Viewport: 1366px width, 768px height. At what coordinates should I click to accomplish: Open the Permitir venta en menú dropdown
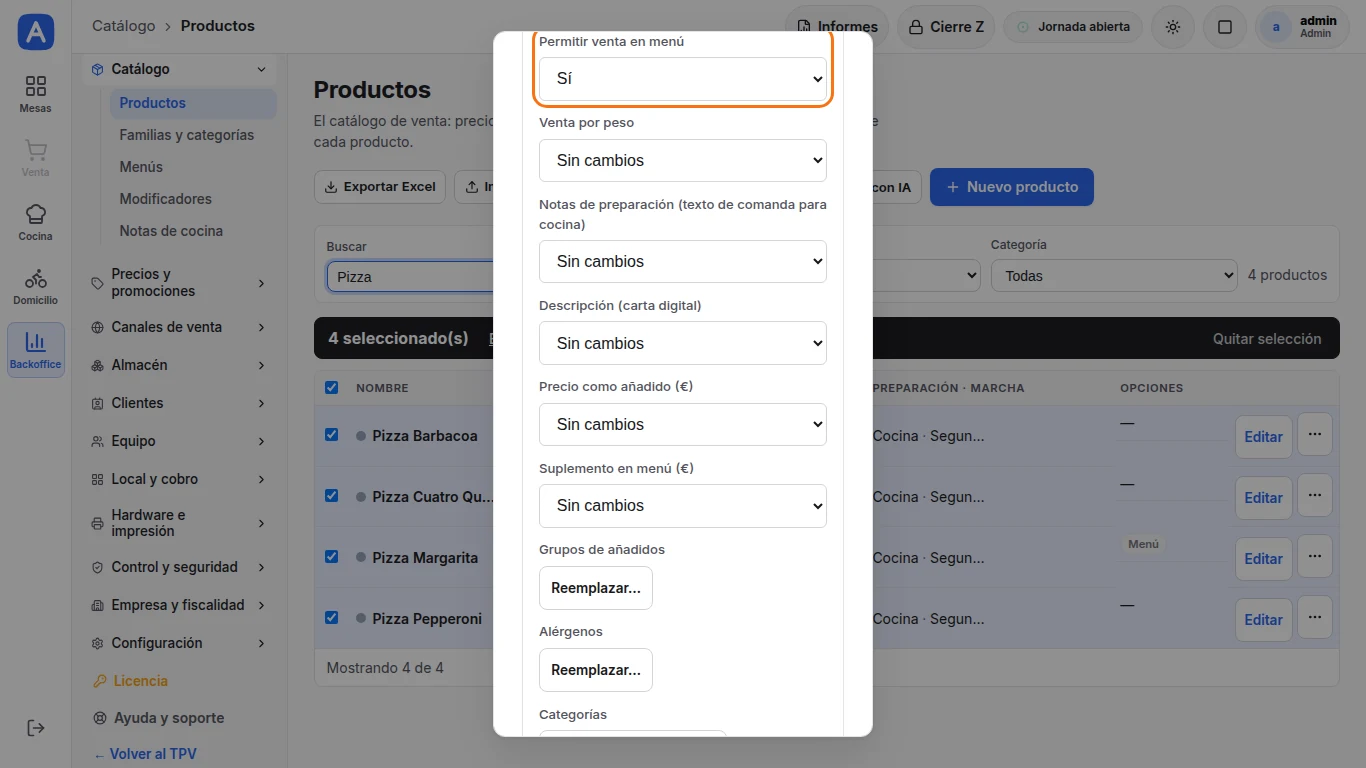pyautogui.click(x=683, y=79)
